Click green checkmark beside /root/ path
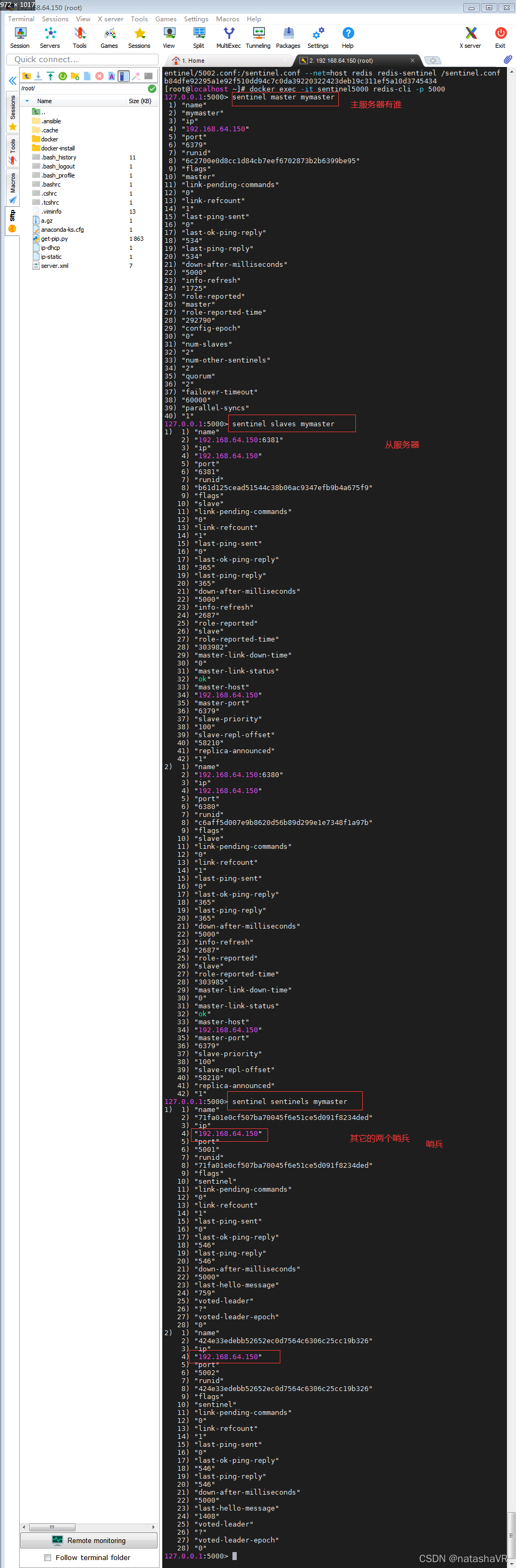The width and height of the screenshot is (516, 1568). click(x=152, y=89)
